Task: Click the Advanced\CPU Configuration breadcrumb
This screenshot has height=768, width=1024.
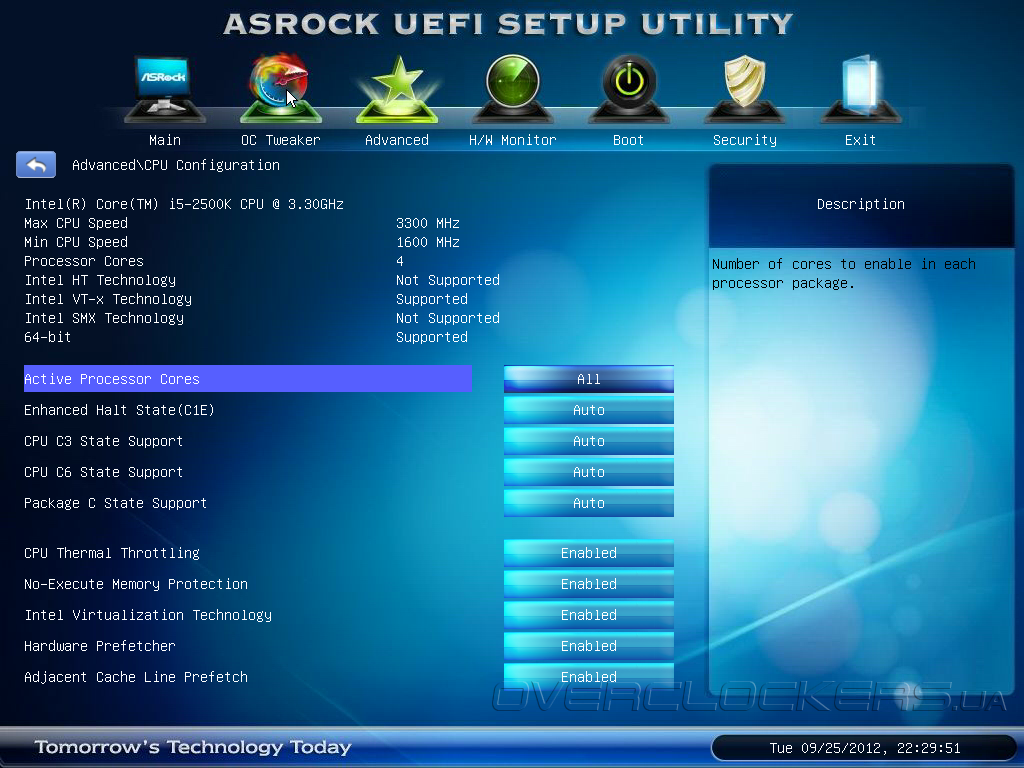Action: [x=176, y=165]
